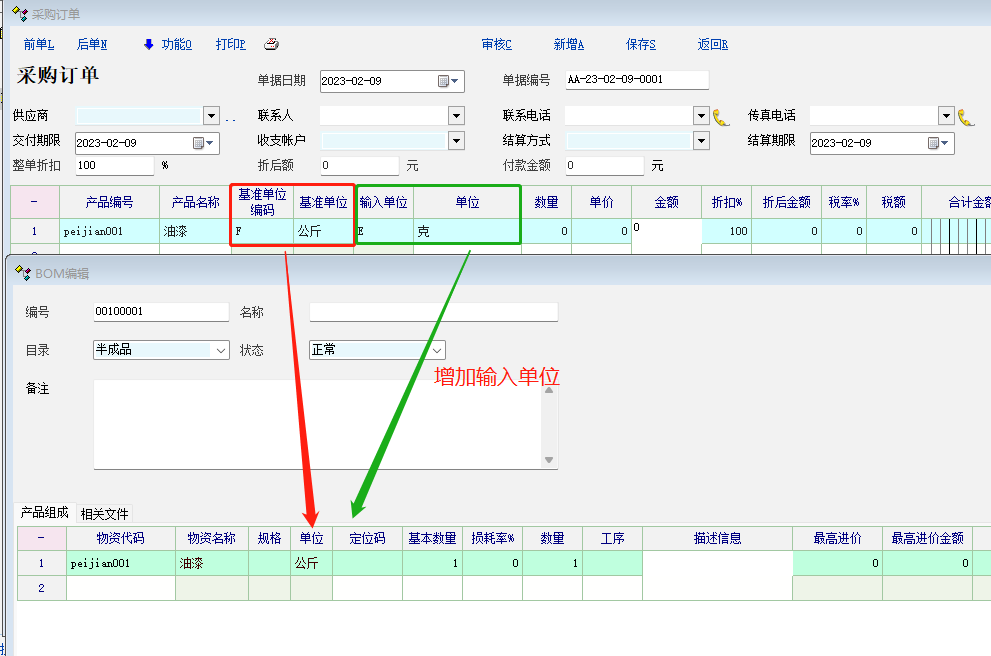Click the blue down-arrow 功能 icon
The width and height of the screenshot is (991, 656).
149,44
